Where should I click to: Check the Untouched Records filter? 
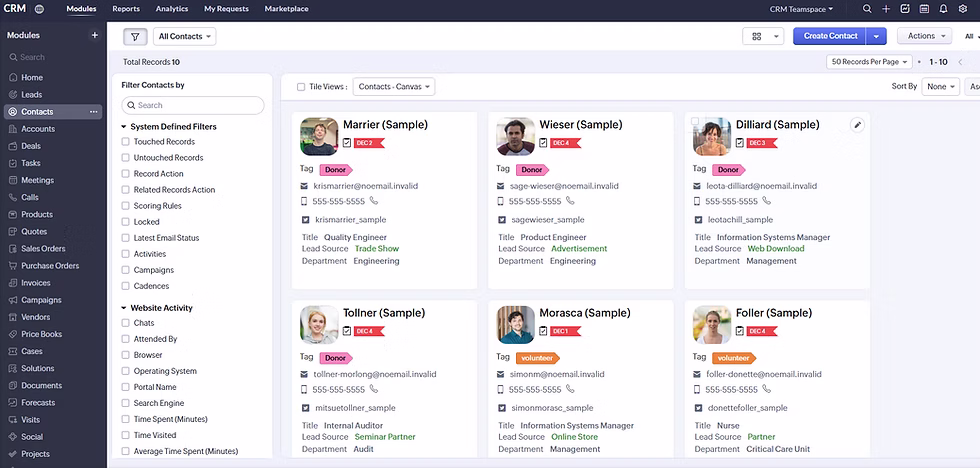click(126, 158)
